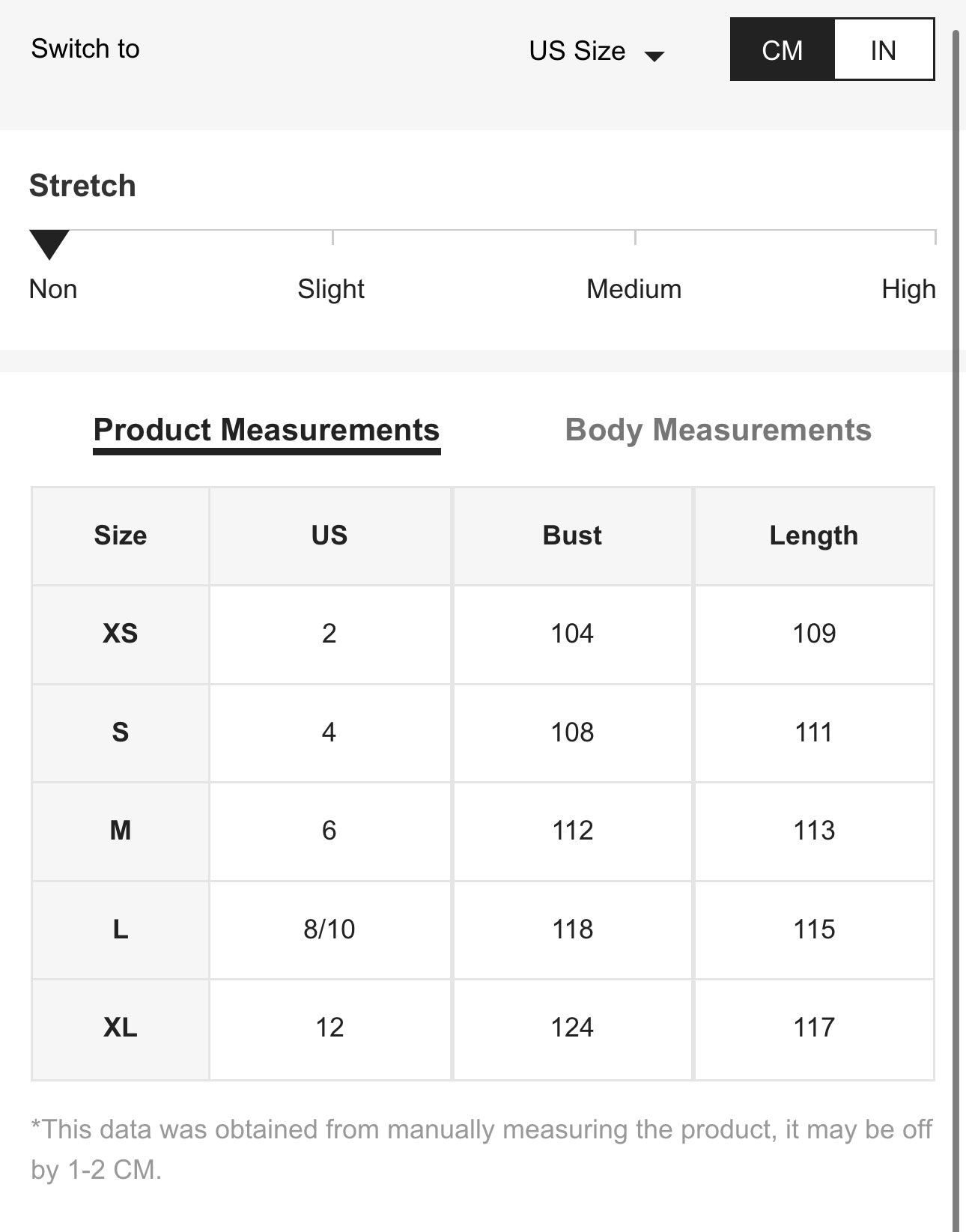This screenshot has height=1232, width=966.
Task: Click the S row bust value 108
Action: click(572, 732)
